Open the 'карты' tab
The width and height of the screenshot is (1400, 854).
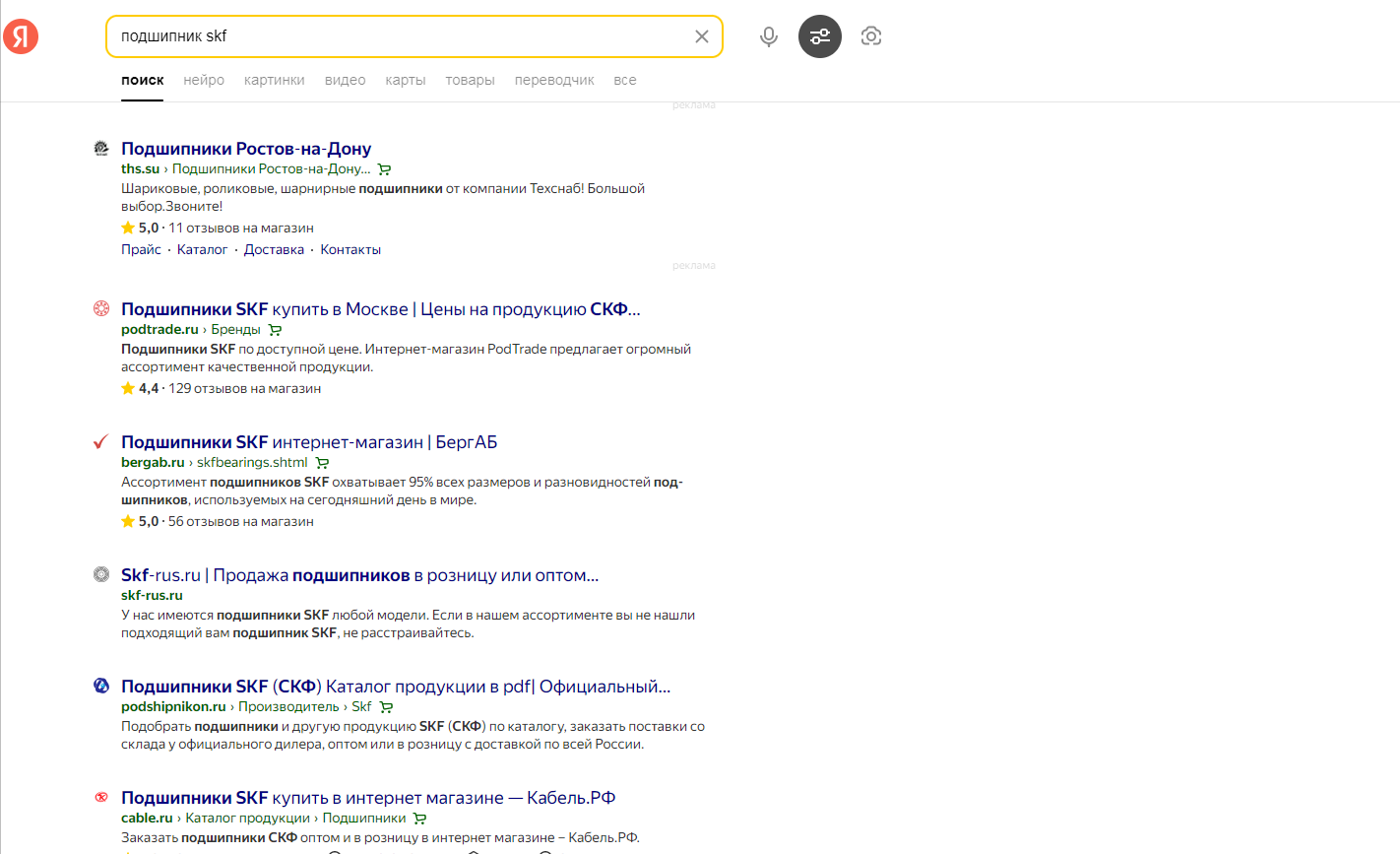pos(406,80)
